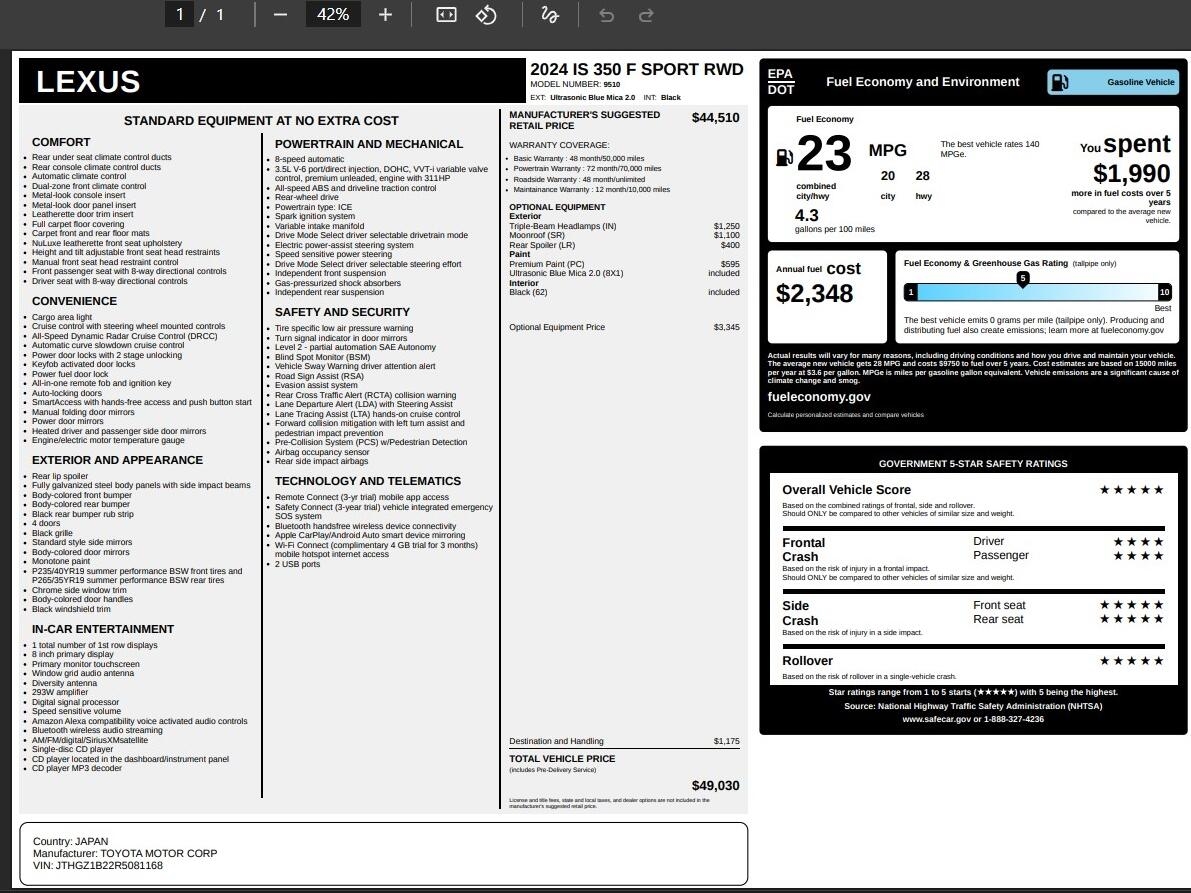Click the VIN number line
Image resolution: width=1191 pixels, height=893 pixels.
tap(98, 866)
